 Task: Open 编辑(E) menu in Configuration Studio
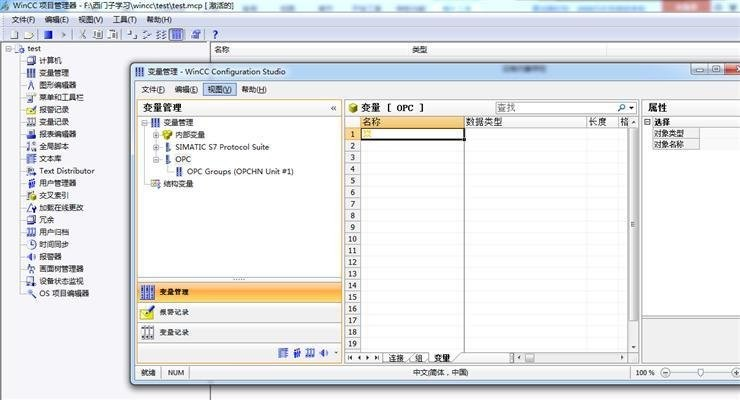[186, 90]
